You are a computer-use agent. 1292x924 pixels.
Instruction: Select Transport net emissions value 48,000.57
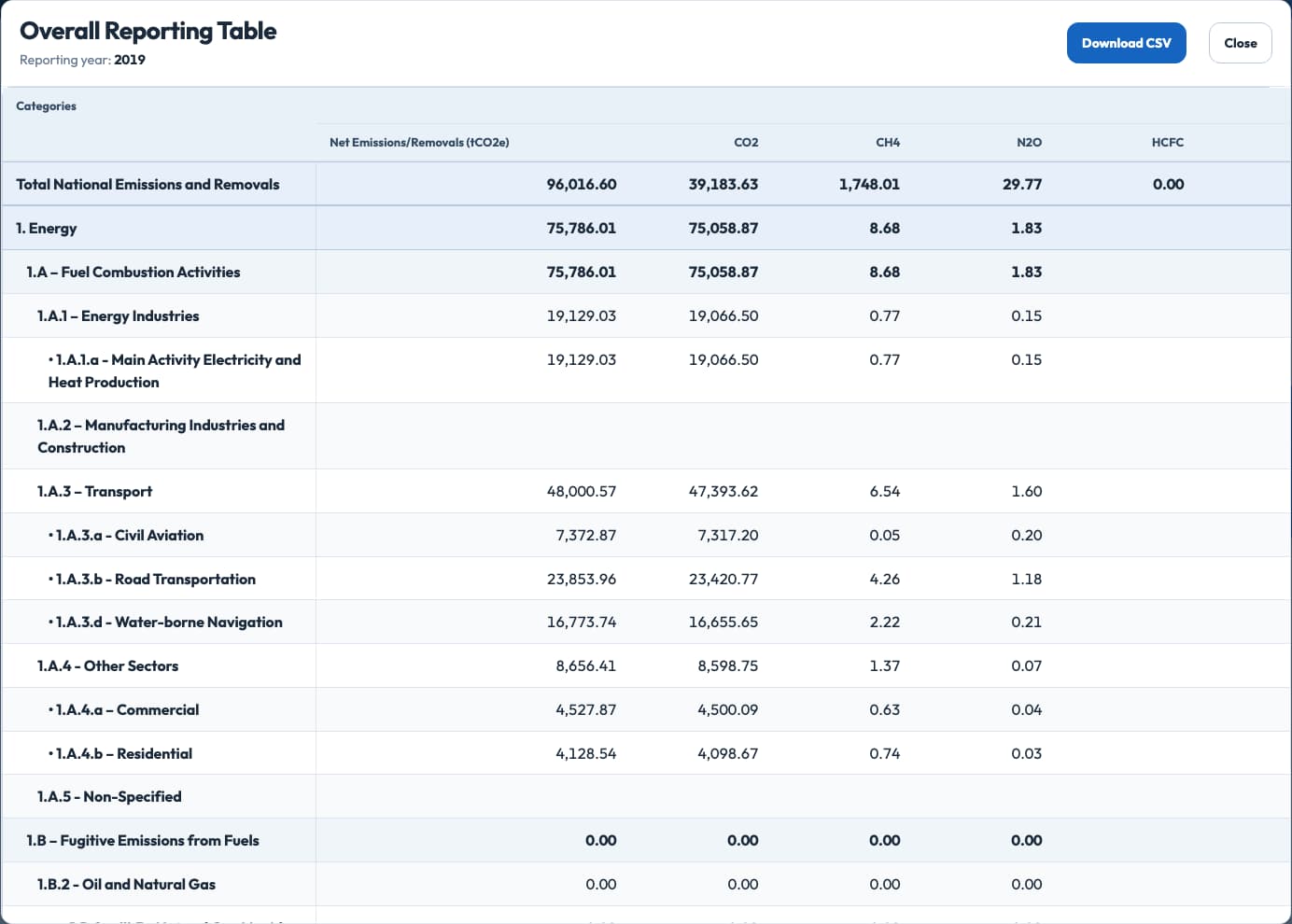point(582,491)
